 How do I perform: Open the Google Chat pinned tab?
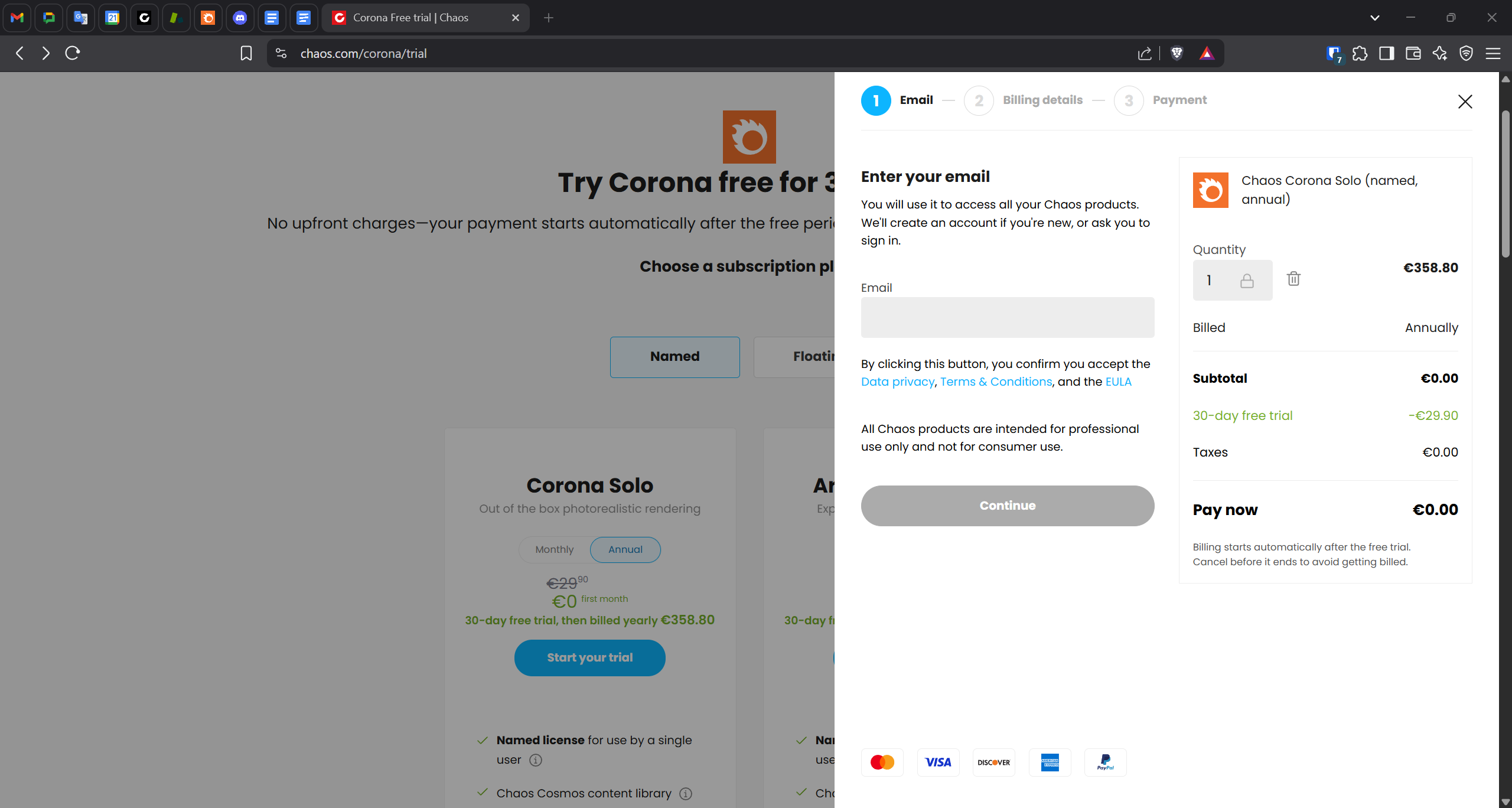[x=49, y=18]
